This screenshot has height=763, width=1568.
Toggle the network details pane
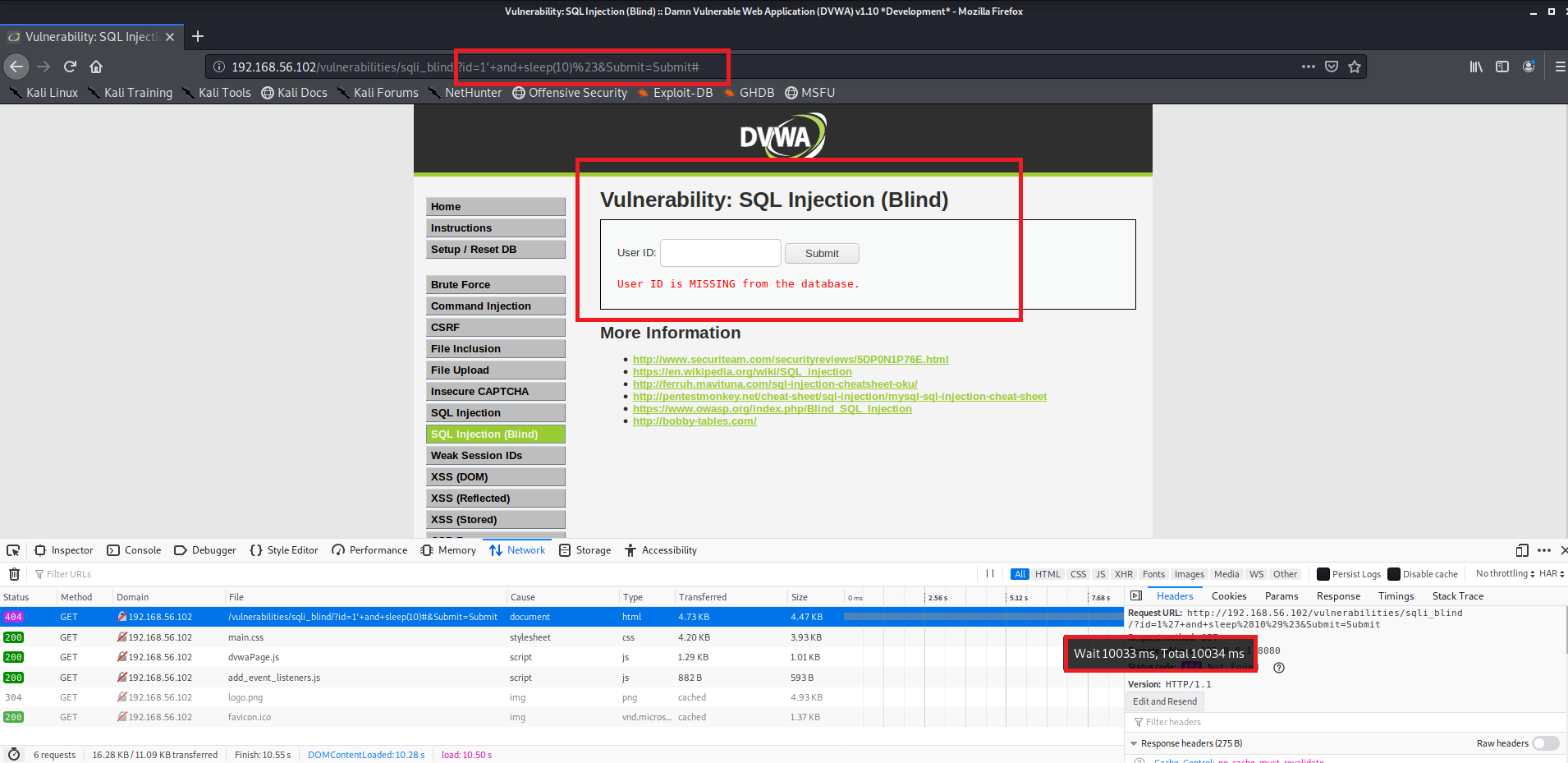(x=1136, y=596)
